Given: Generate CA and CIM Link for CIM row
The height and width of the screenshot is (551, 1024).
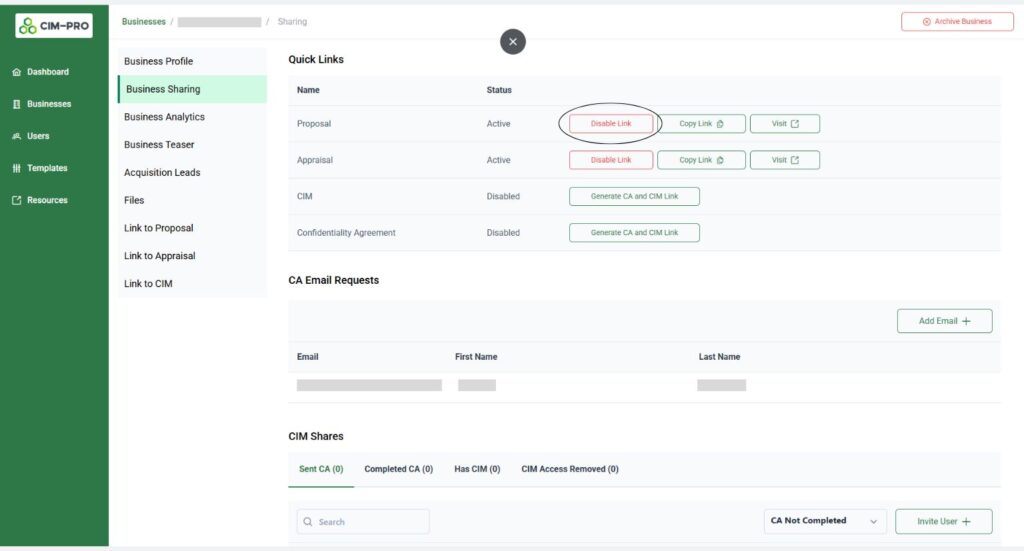Looking at the screenshot, I should coord(634,197).
